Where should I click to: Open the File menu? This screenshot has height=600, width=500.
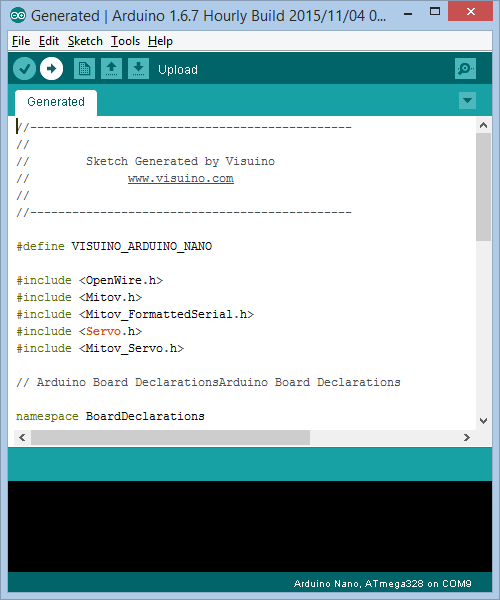pyautogui.click(x=21, y=41)
